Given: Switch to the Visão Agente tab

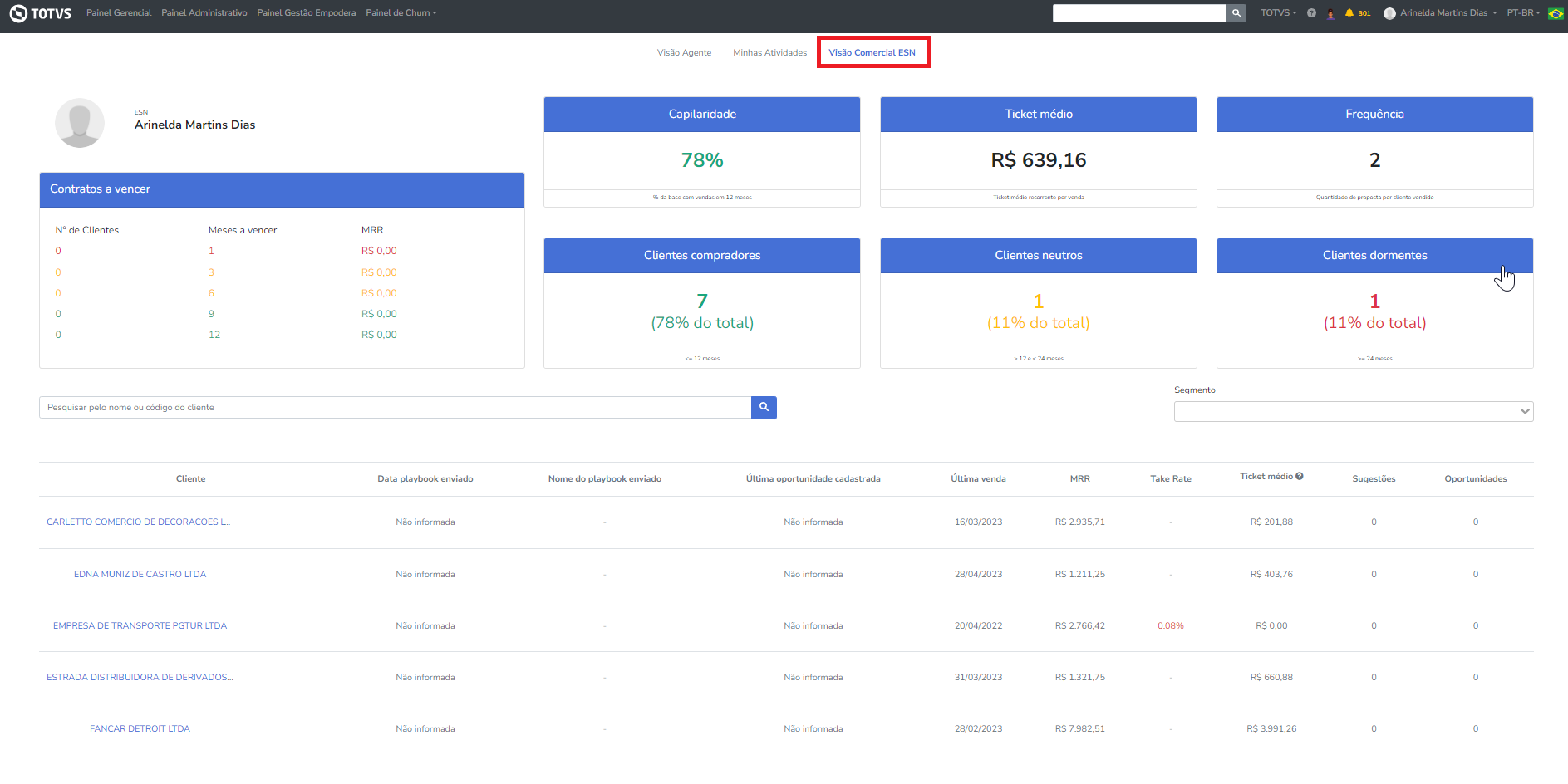Looking at the screenshot, I should pos(684,52).
